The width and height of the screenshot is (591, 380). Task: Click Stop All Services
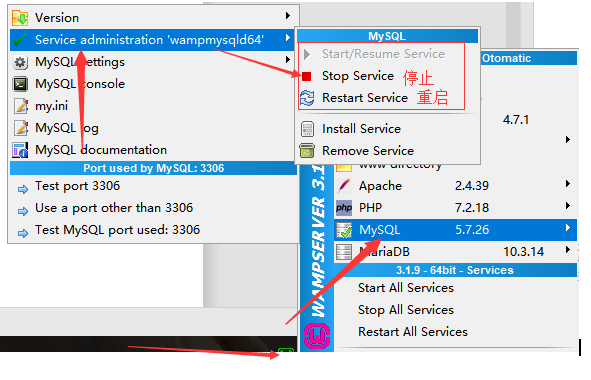pos(406,310)
